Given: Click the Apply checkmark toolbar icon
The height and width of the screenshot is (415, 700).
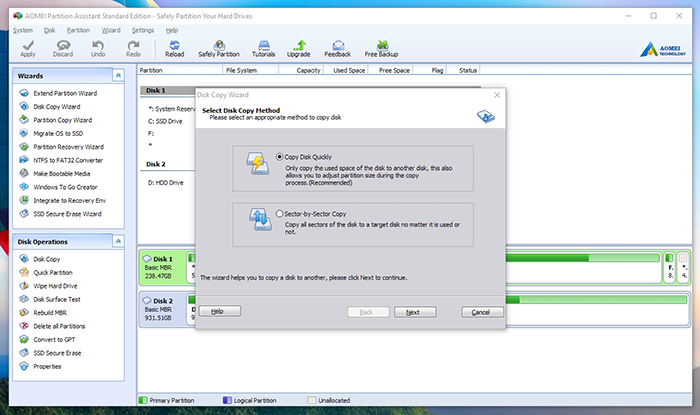Looking at the screenshot, I should (x=28, y=49).
